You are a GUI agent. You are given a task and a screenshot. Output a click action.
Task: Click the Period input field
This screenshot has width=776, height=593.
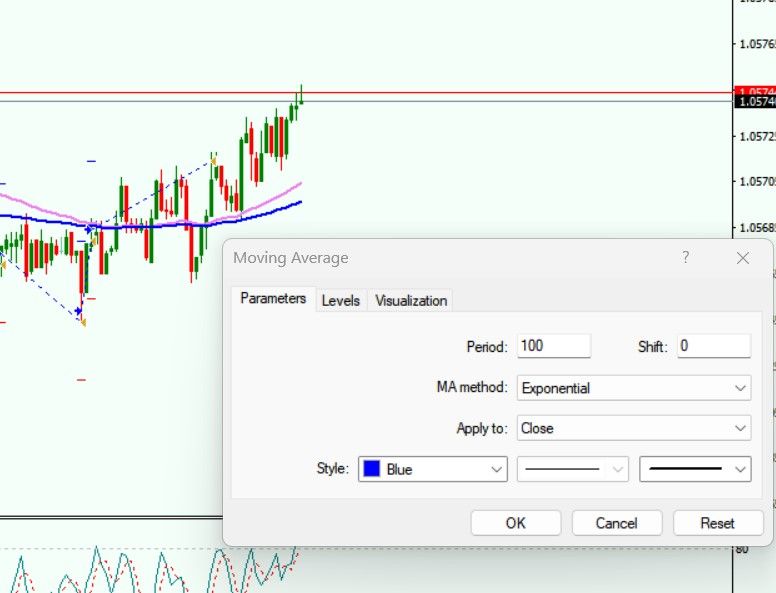tap(554, 346)
